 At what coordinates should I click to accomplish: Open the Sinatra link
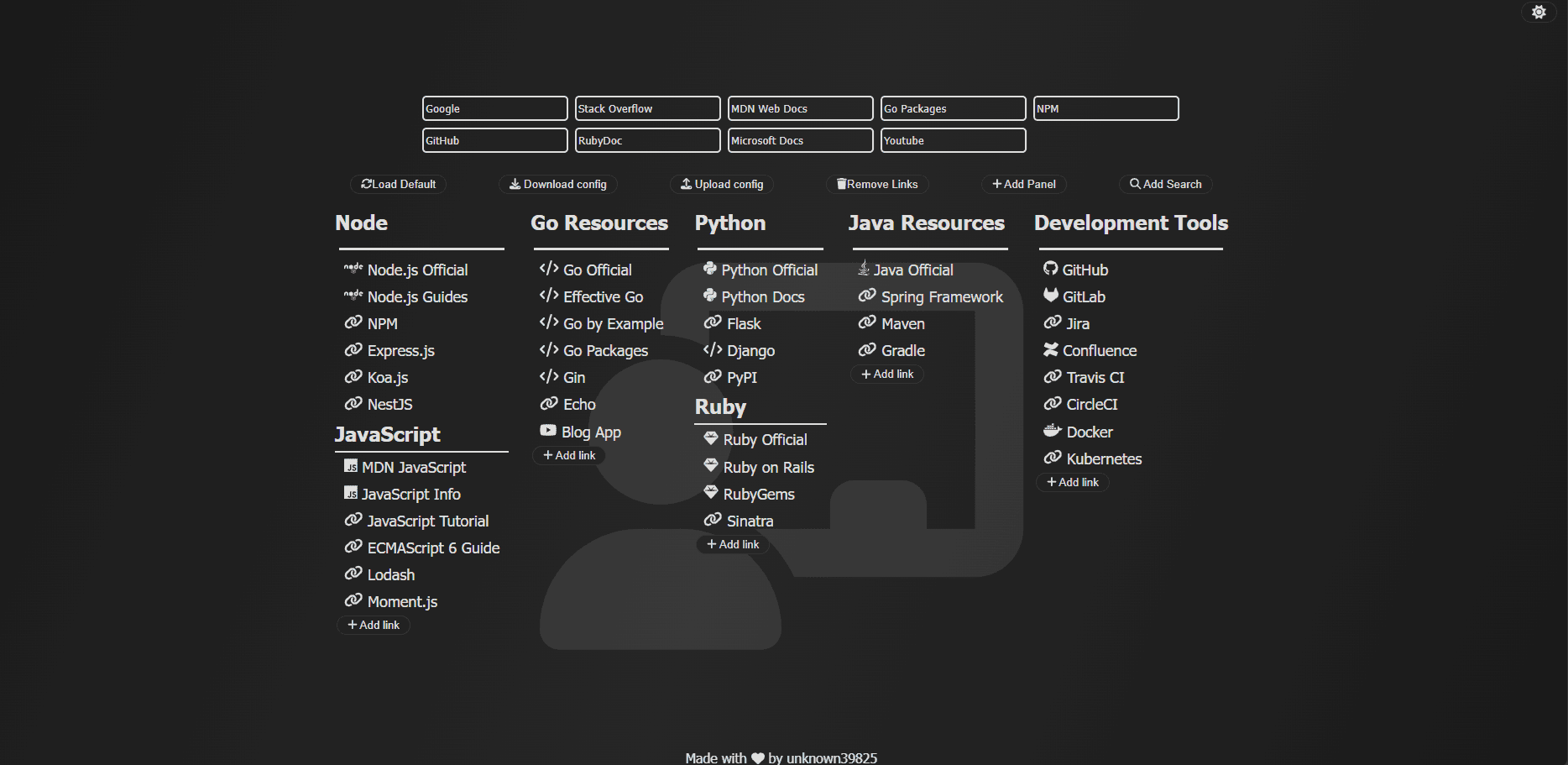pyautogui.click(x=750, y=521)
